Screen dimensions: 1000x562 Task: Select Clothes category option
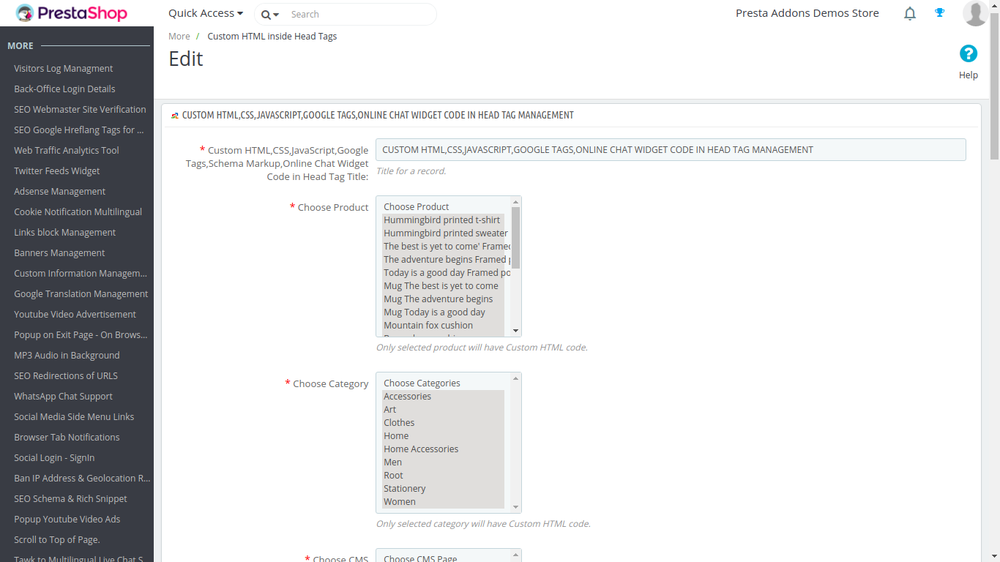click(x=443, y=423)
